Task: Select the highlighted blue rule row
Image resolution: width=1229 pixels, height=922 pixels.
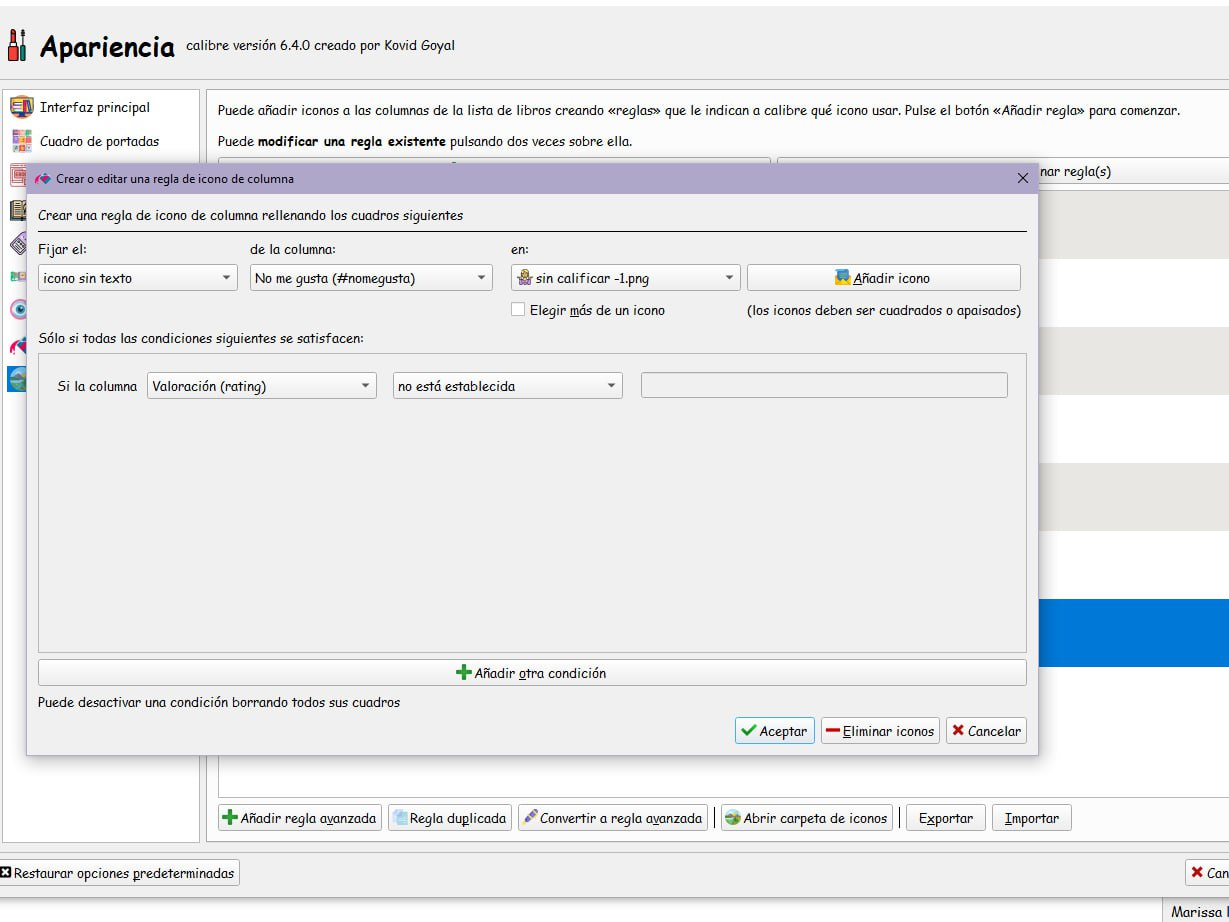Action: coord(1134,633)
